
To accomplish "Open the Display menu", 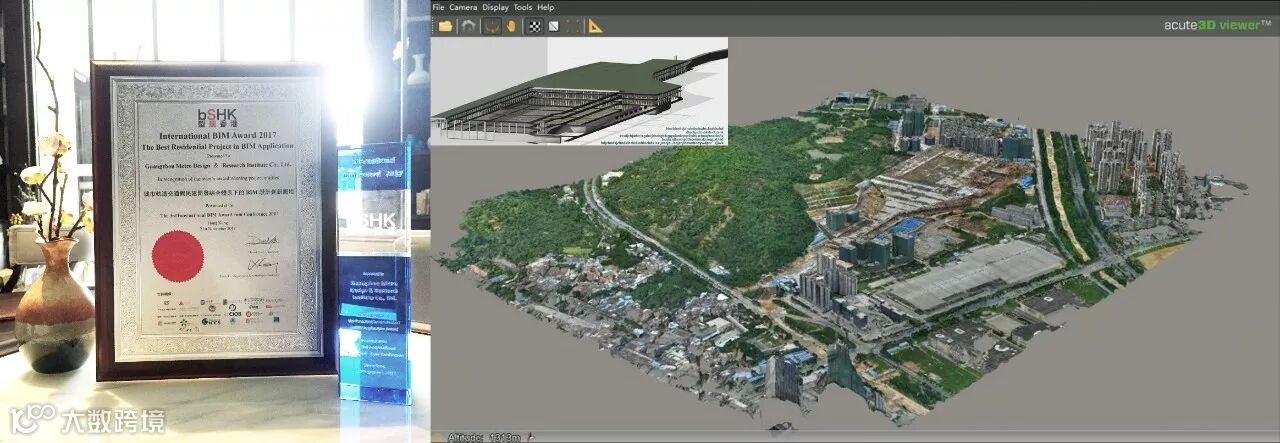I will (x=495, y=7).
